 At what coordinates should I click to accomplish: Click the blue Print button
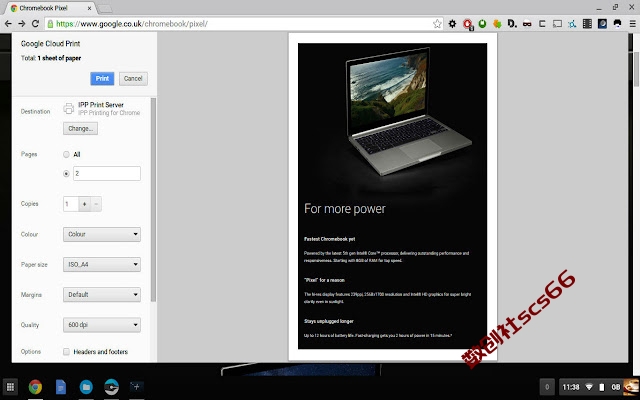tap(102, 78)
